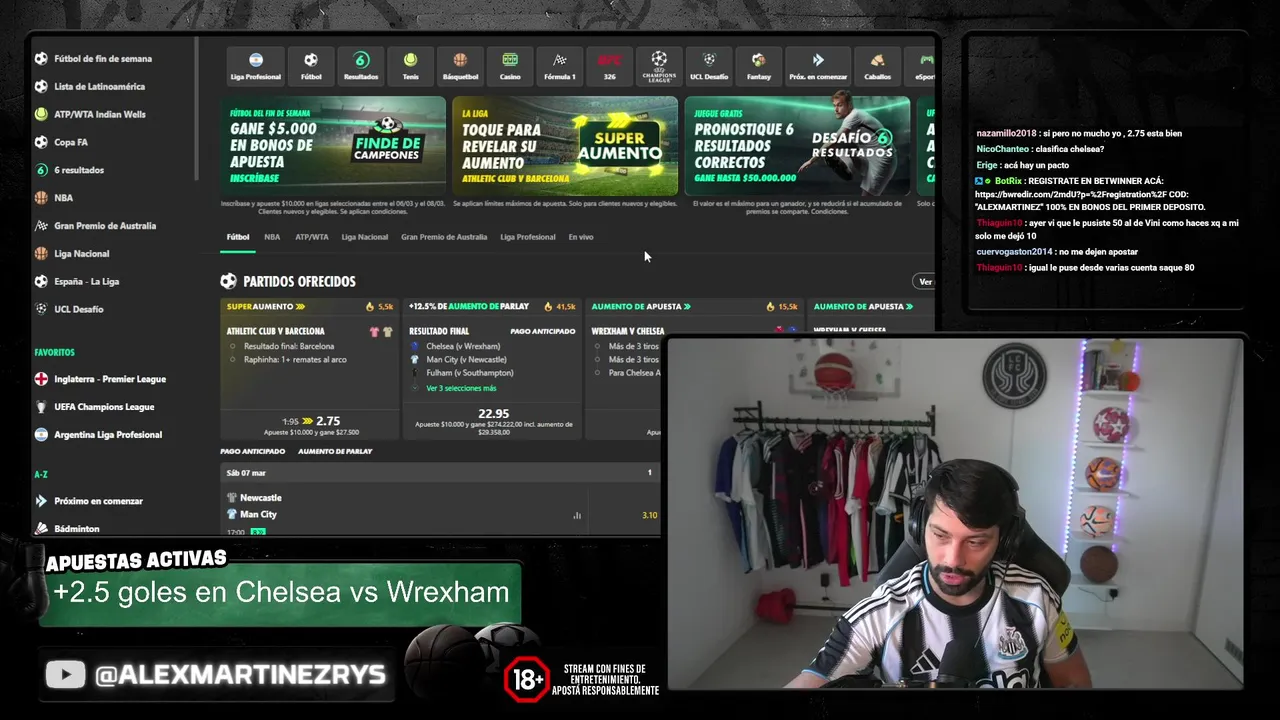Open the Man City team row
The width and height of the screenshot is (1280, 720).
tap(252, 514)
